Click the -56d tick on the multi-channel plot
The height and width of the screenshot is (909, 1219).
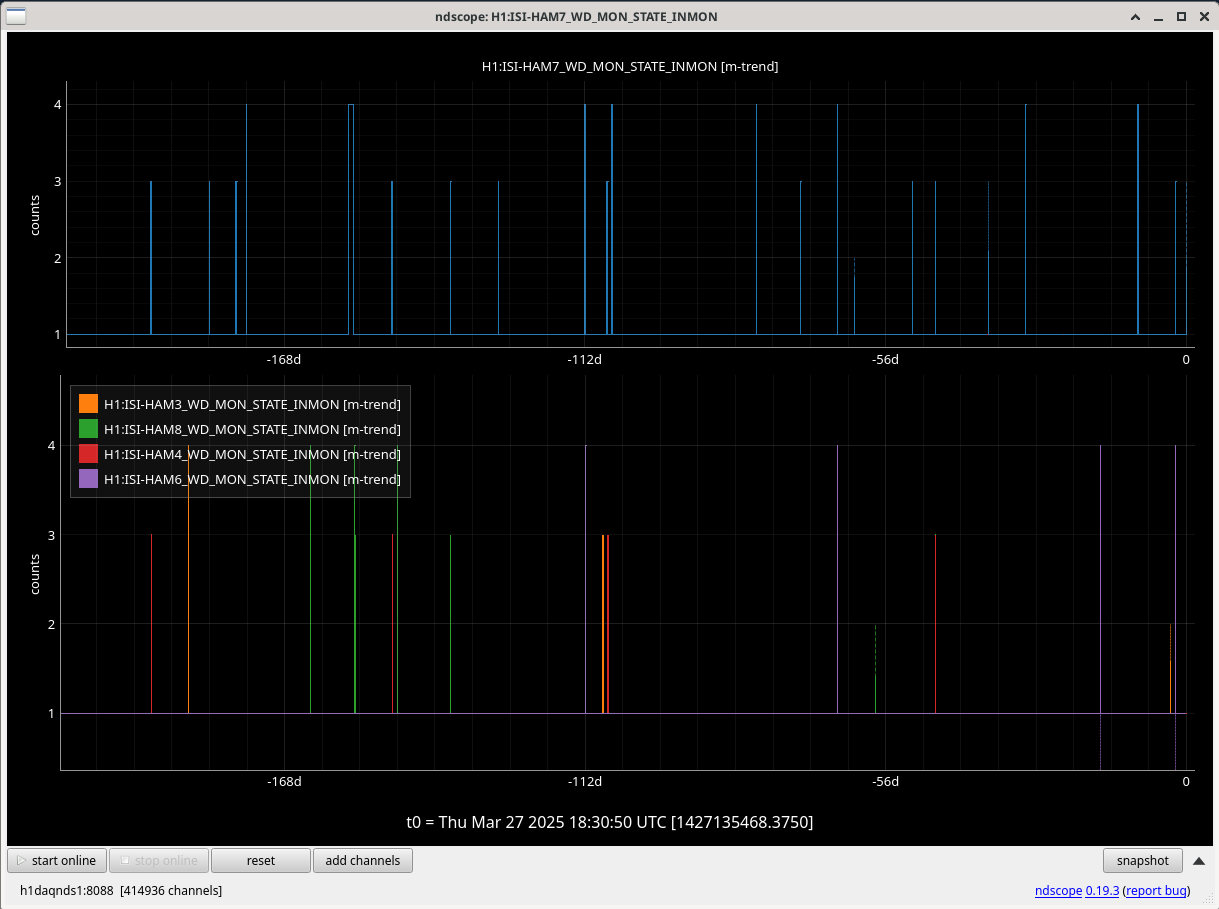(885, 782)
